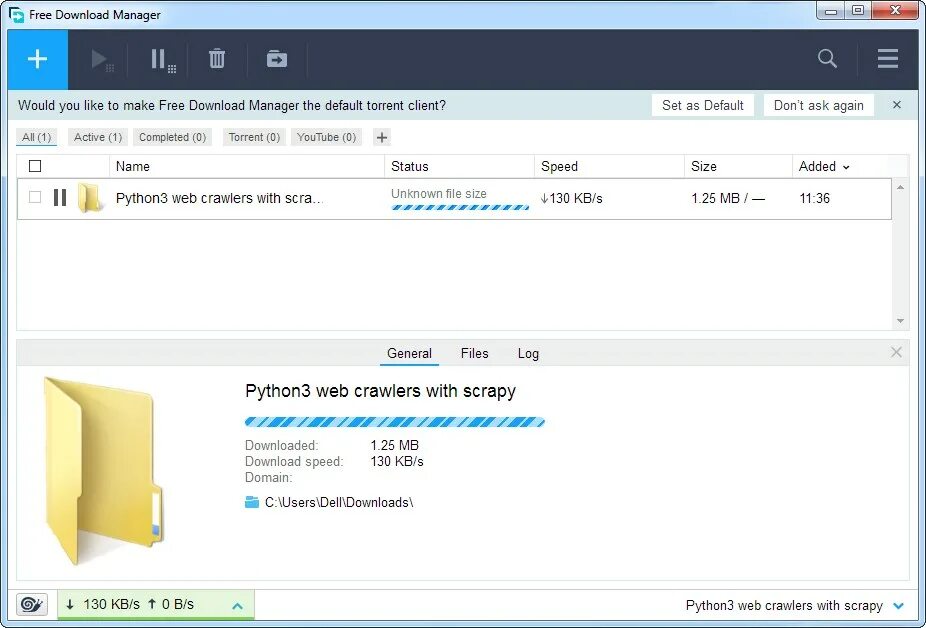Viewport: 926px width, 628px height.
Task: Click status bar 'Python3 web crawlers with scrapy' label
Action: pyautogui.click(x=784, y=606)
